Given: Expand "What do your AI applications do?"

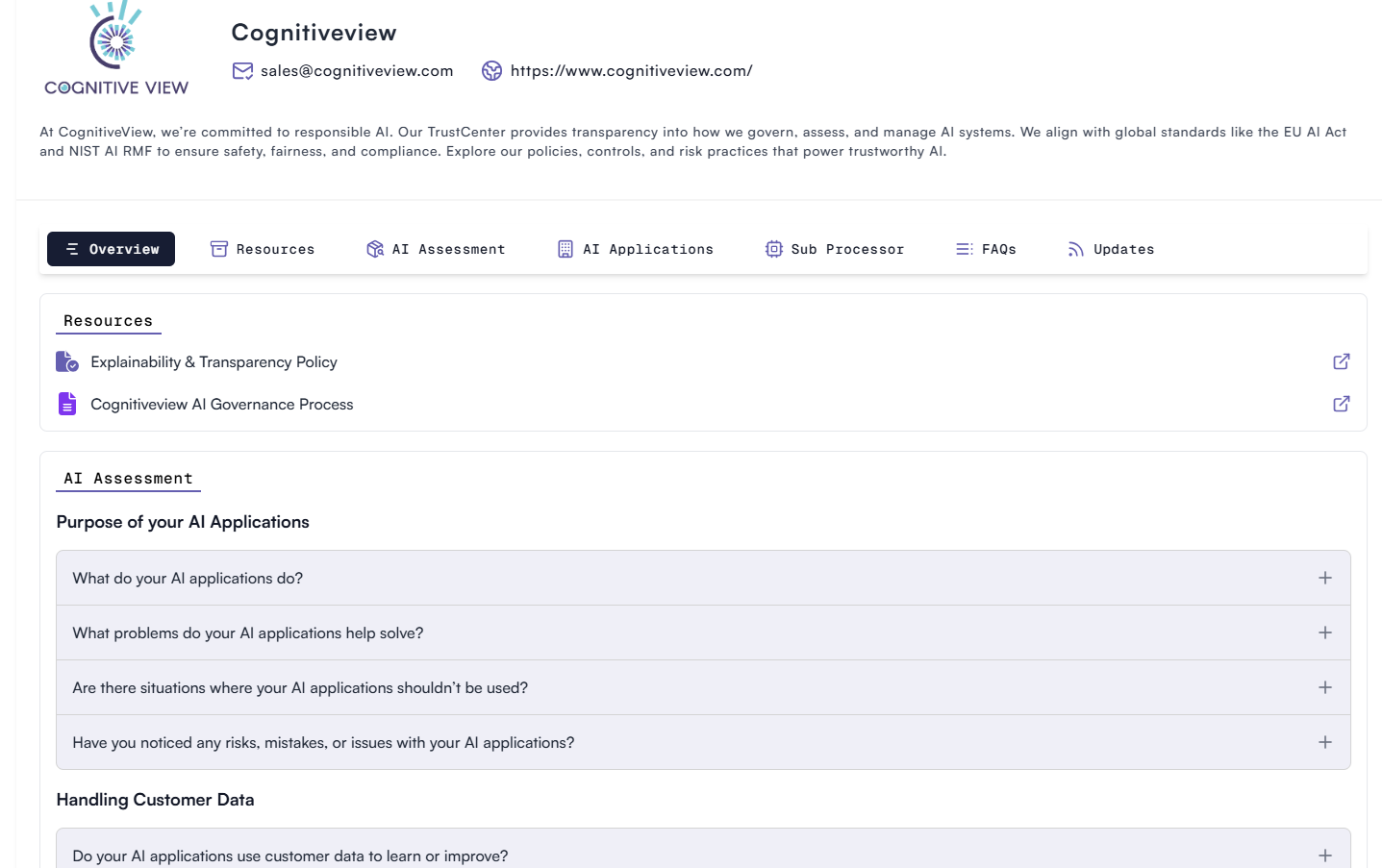Looking at the screenshot, I should (x=1325, y=578).
